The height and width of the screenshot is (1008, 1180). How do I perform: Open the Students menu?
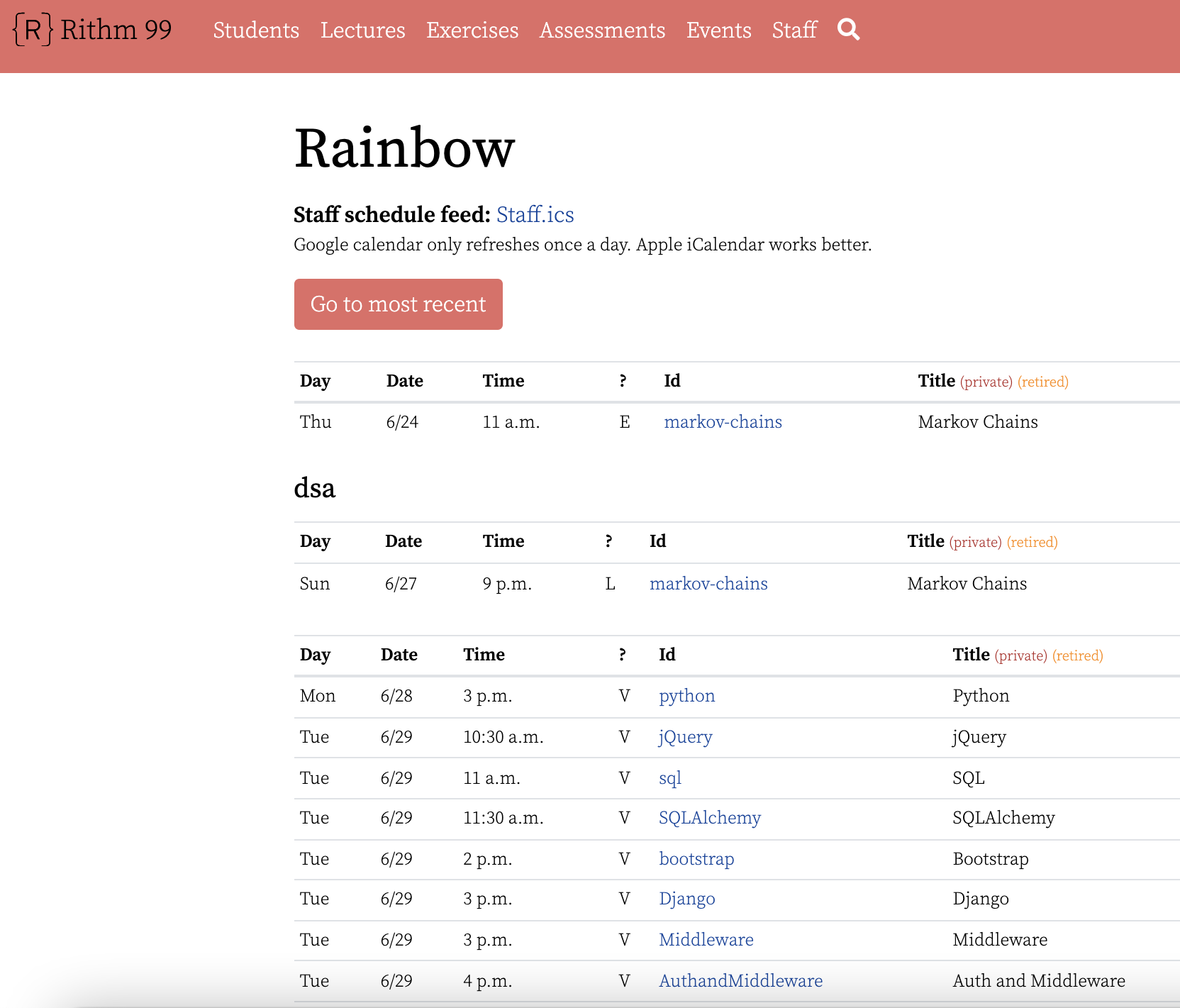(x=256, y=30)
